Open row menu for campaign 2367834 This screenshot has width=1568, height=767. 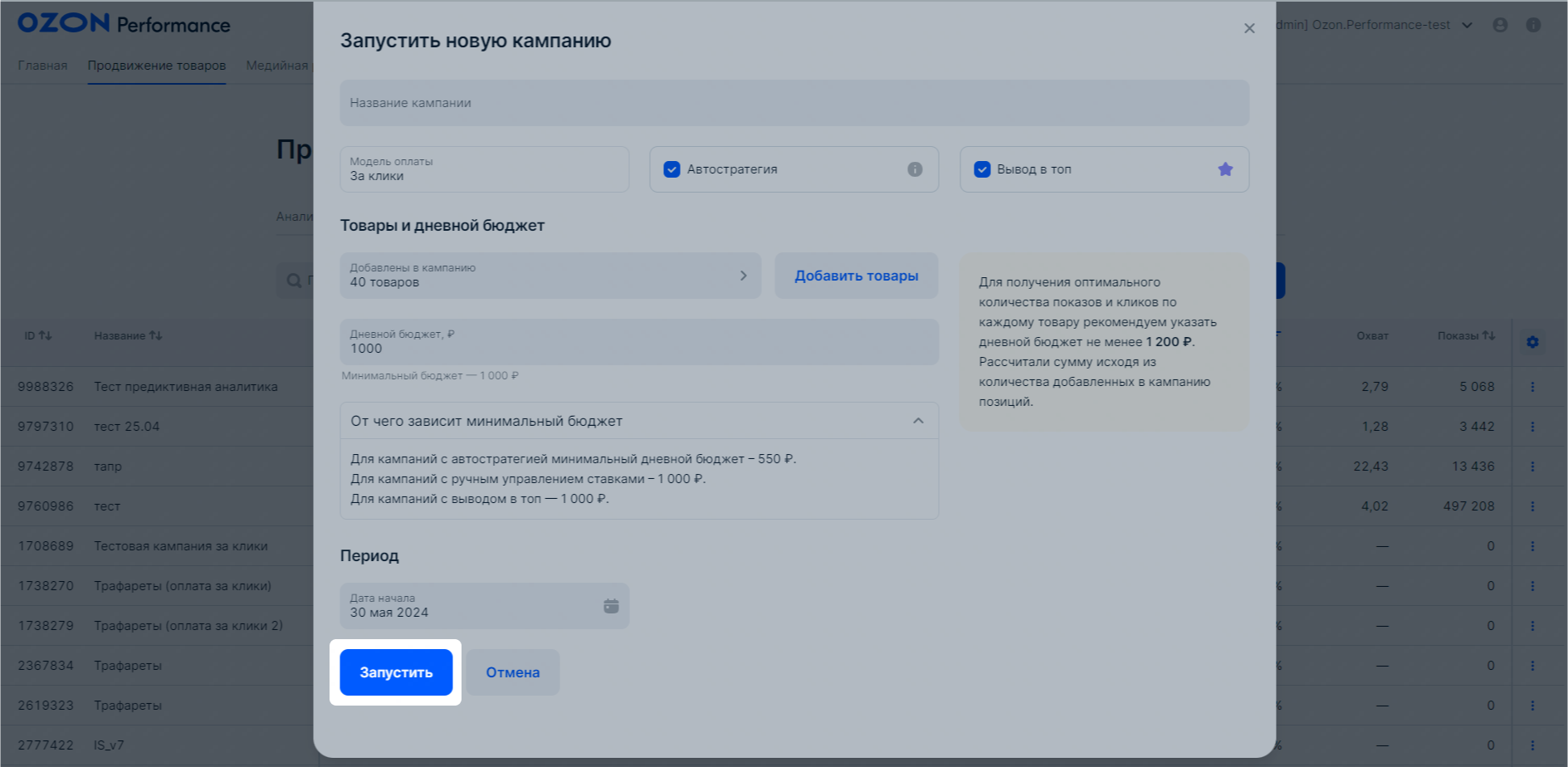click(x=1532, y=666)
